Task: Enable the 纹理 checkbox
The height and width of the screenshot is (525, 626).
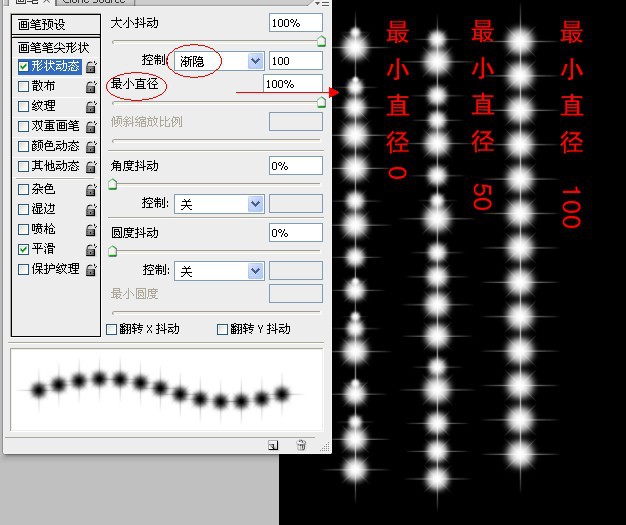Action: pyautogui.click(x=24, y=106)
